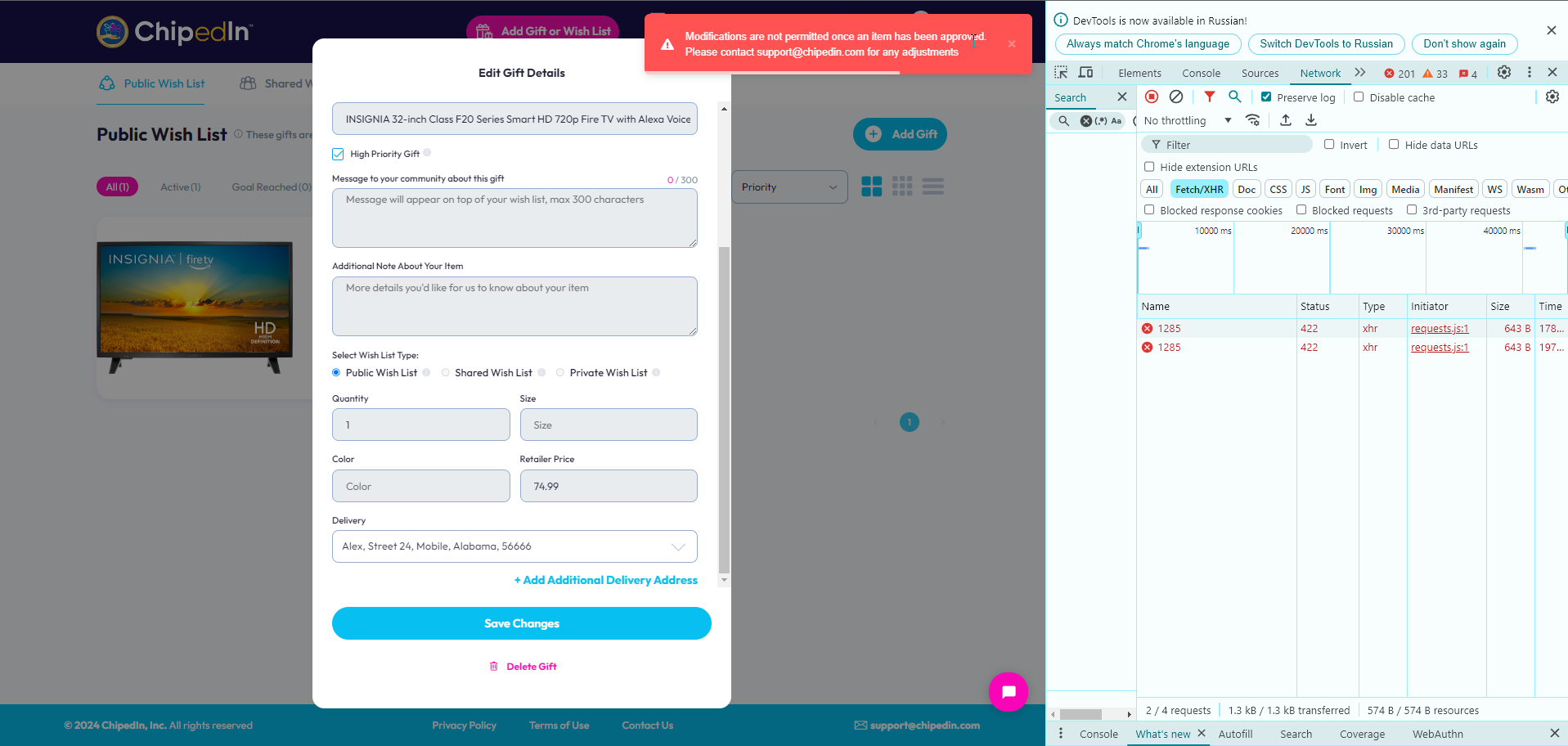Image resolution: width=1568 pixels, height=746 pixels.
Task: Clear the network log with the clear icon
Action: pos(1176,97)
